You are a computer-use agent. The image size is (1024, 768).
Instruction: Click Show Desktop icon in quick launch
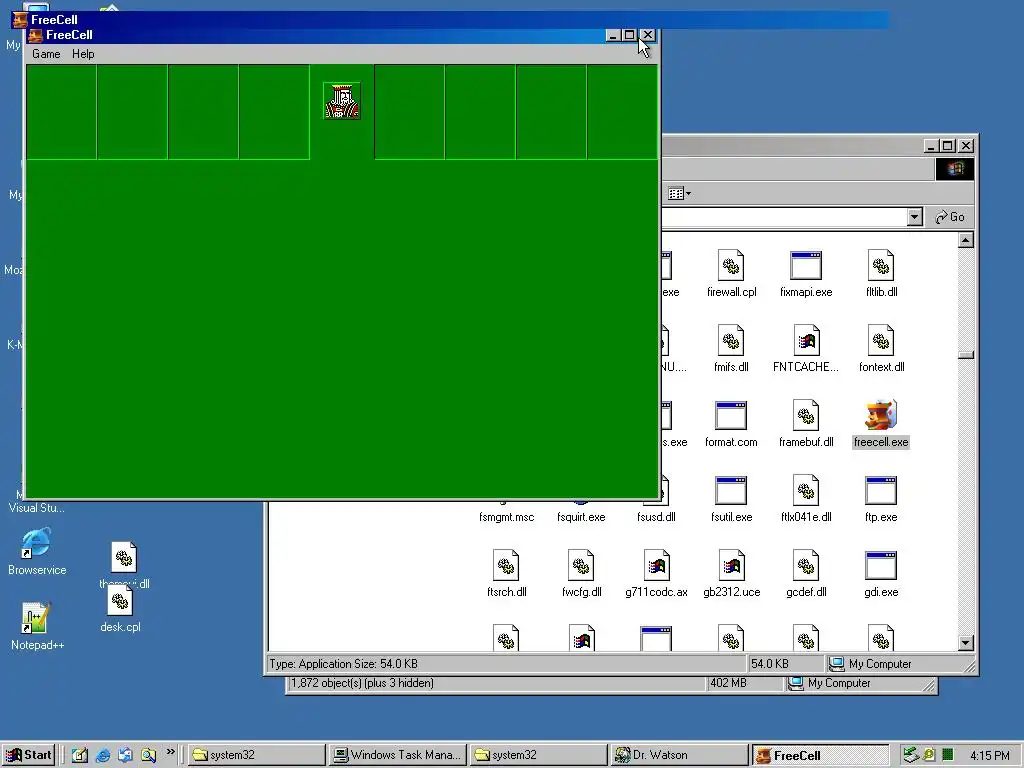click(x=80, y=755)
